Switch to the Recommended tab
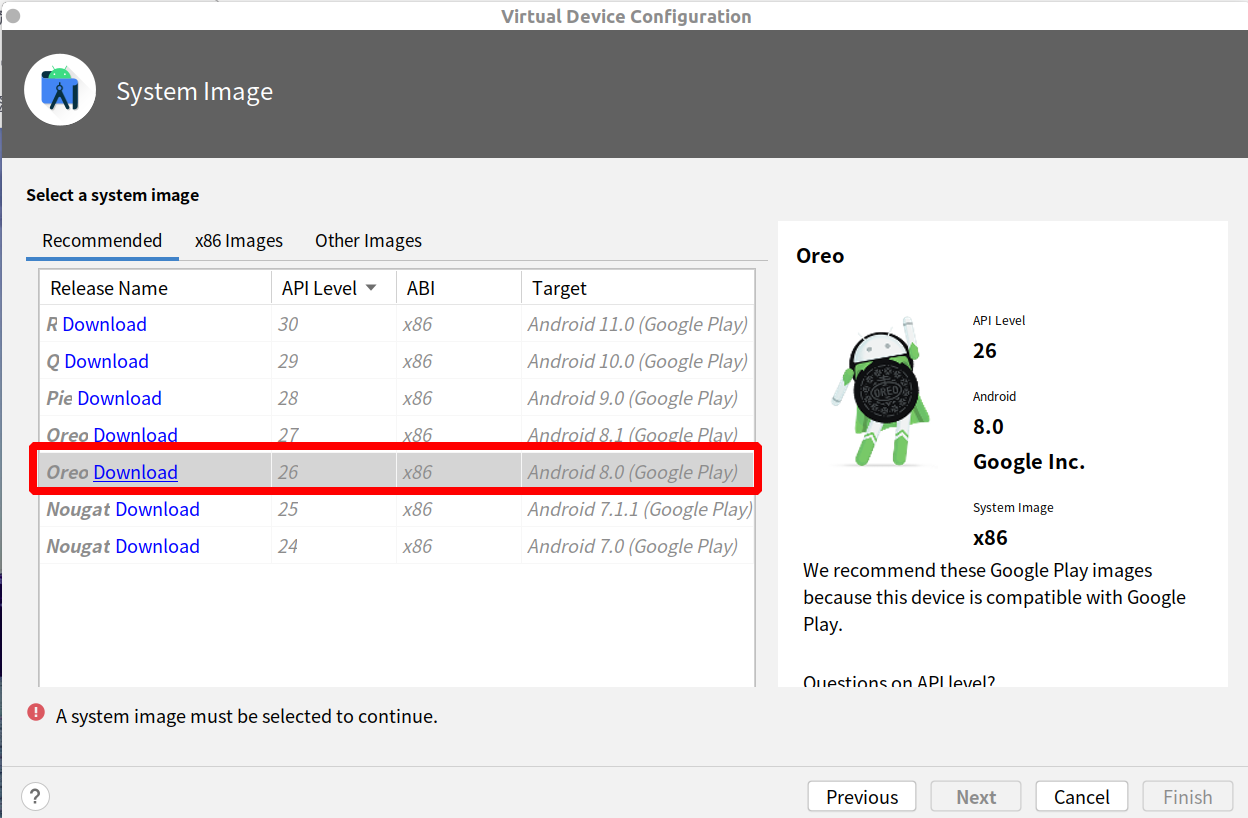 (102, 241)
